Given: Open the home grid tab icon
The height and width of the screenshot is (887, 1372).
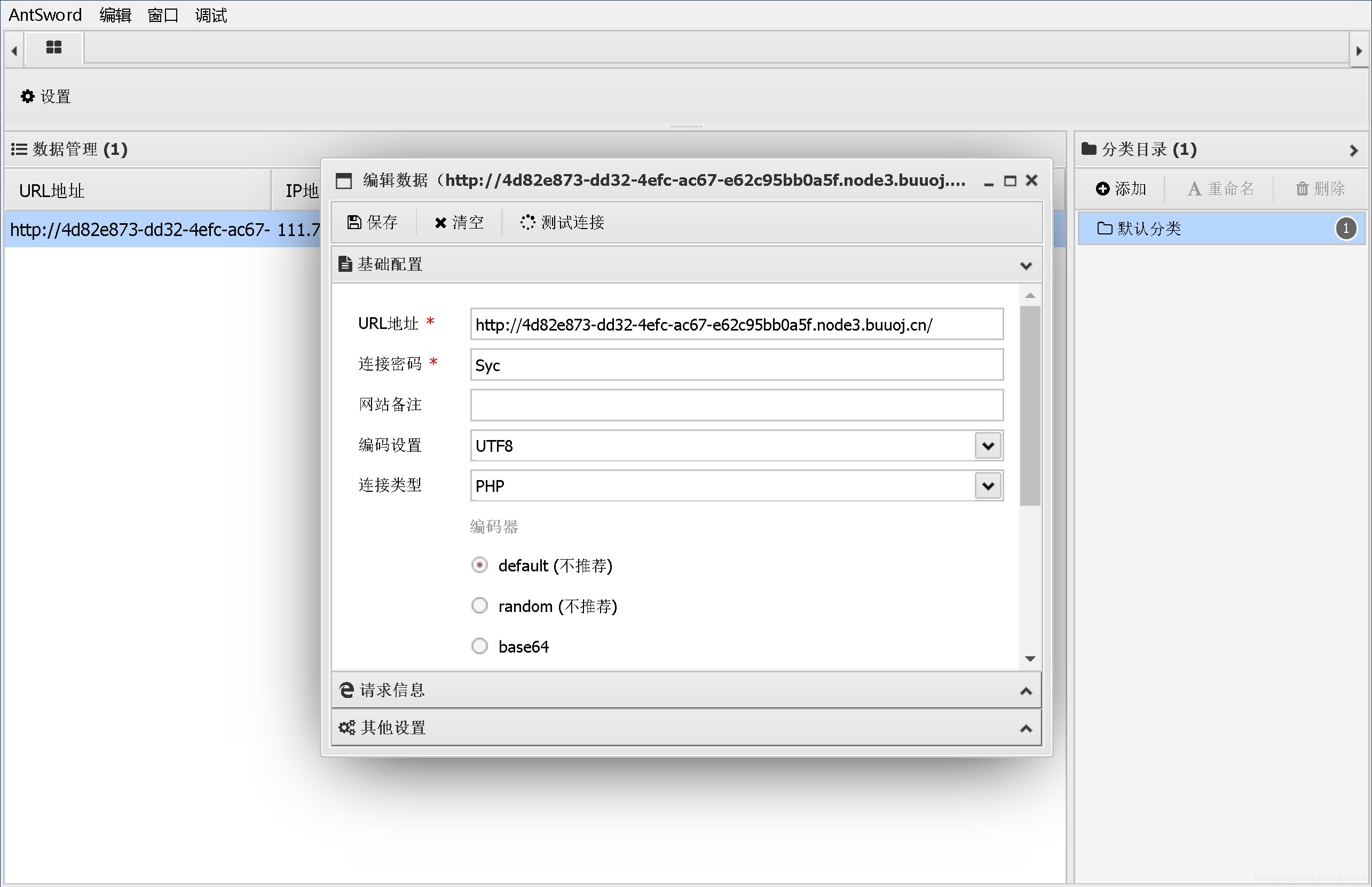Looking at the screenshot, I should point(53,47).
